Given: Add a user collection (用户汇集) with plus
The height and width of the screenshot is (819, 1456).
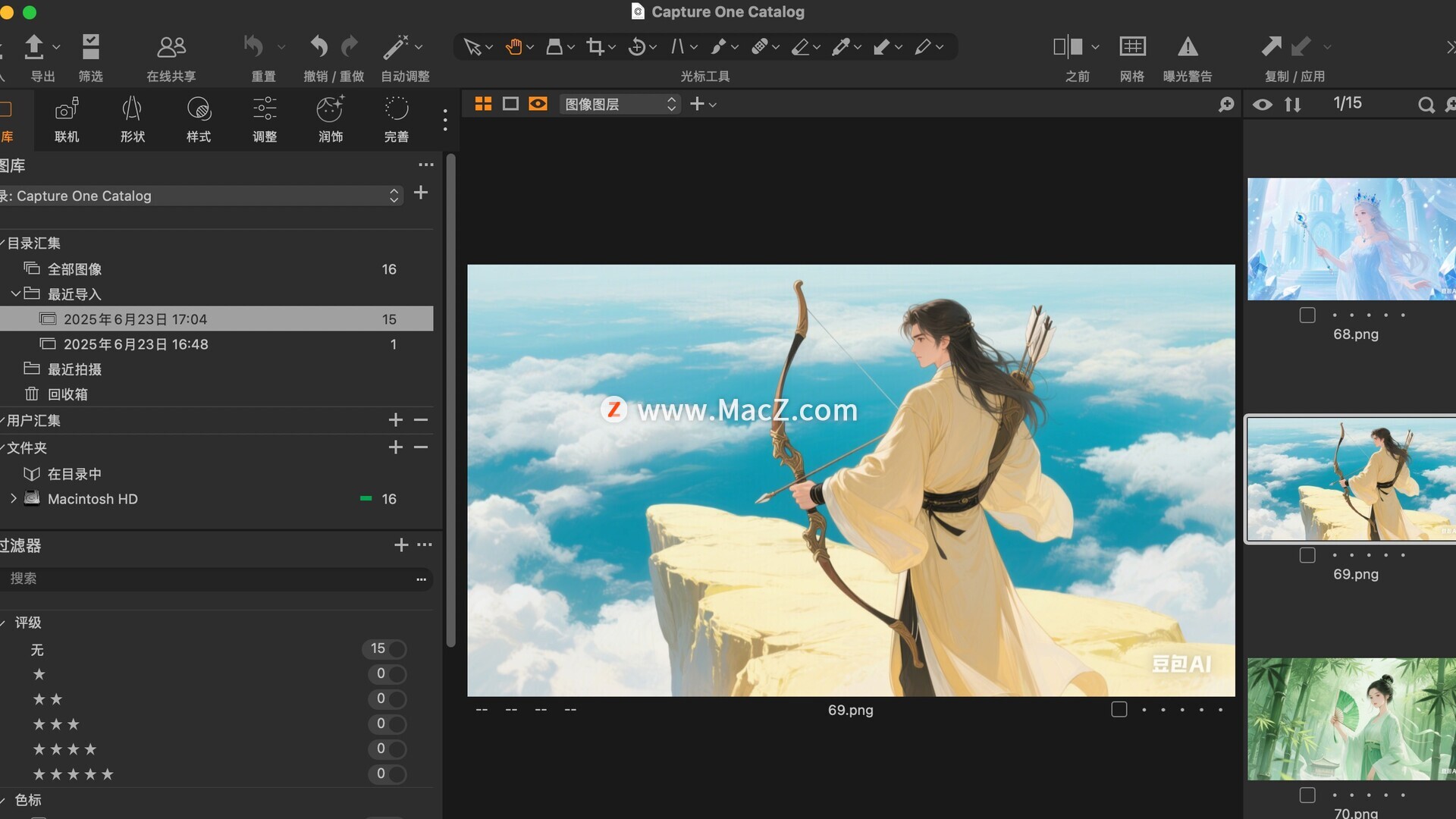Looking at the screenshot, I should 396,420.
